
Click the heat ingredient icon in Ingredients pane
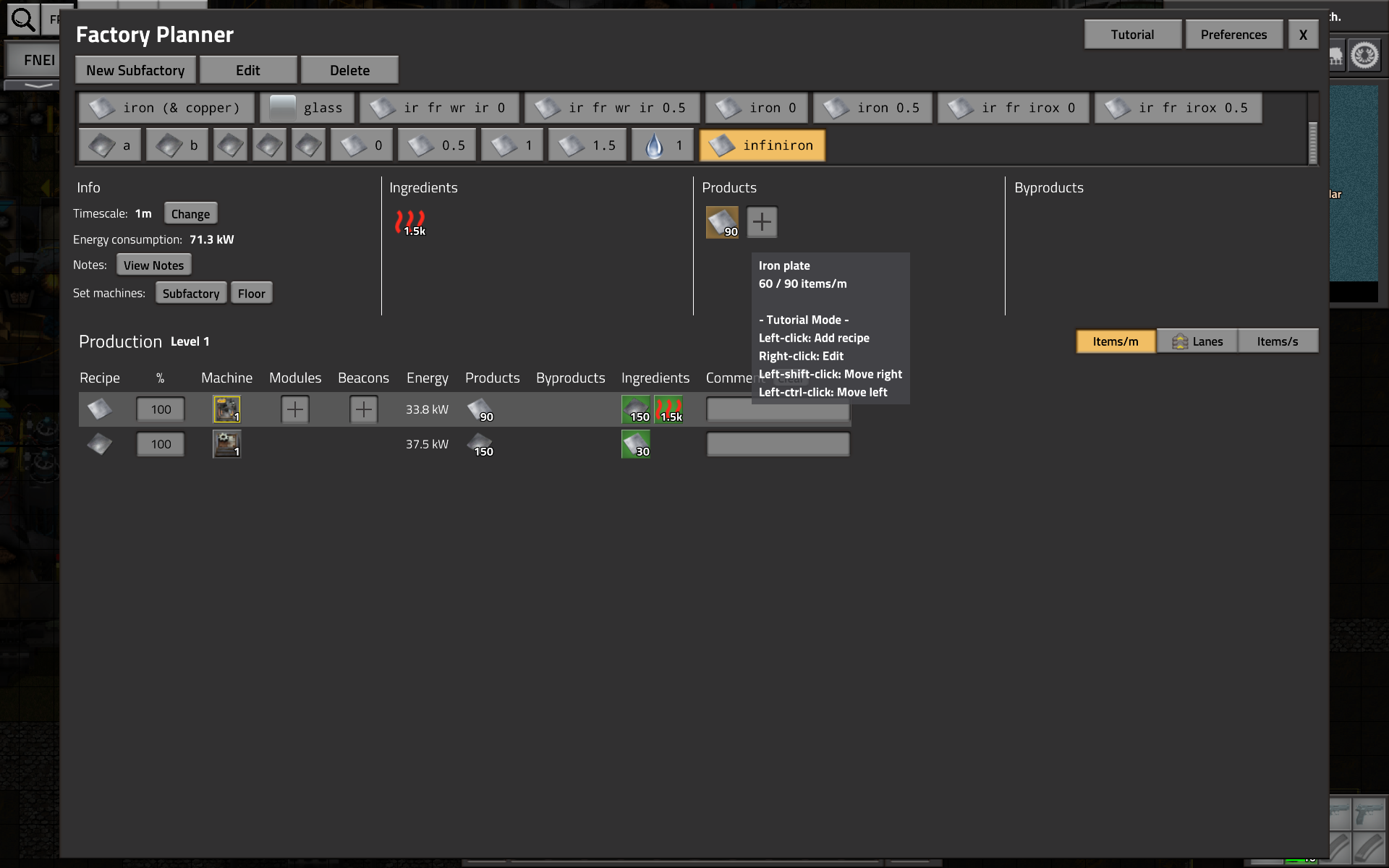click(410, 222)
